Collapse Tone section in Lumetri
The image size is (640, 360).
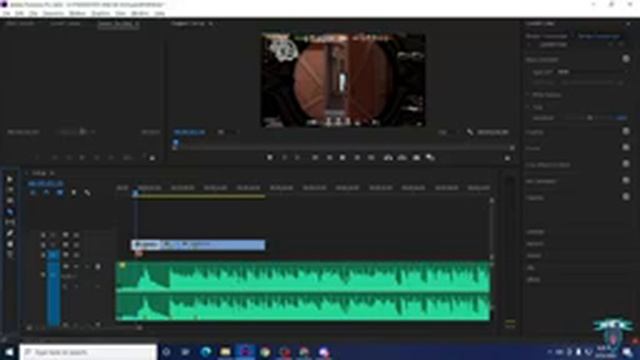(x=528, y=107)
